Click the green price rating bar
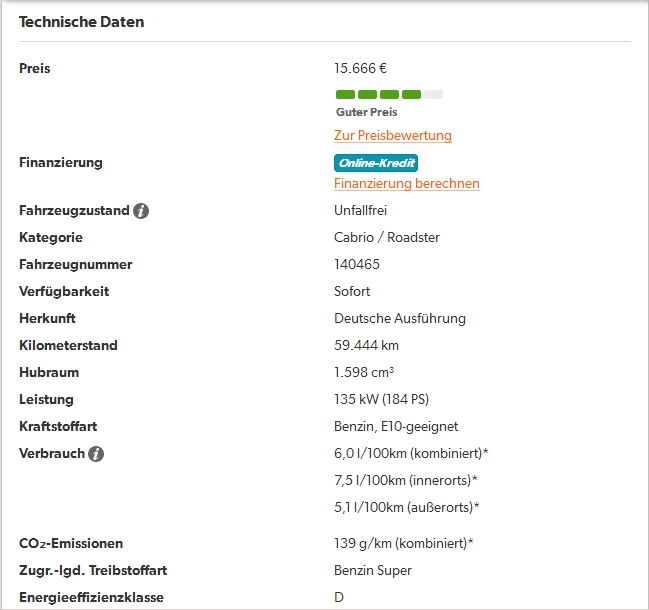 pyautogui.click(x=389, y=94)
